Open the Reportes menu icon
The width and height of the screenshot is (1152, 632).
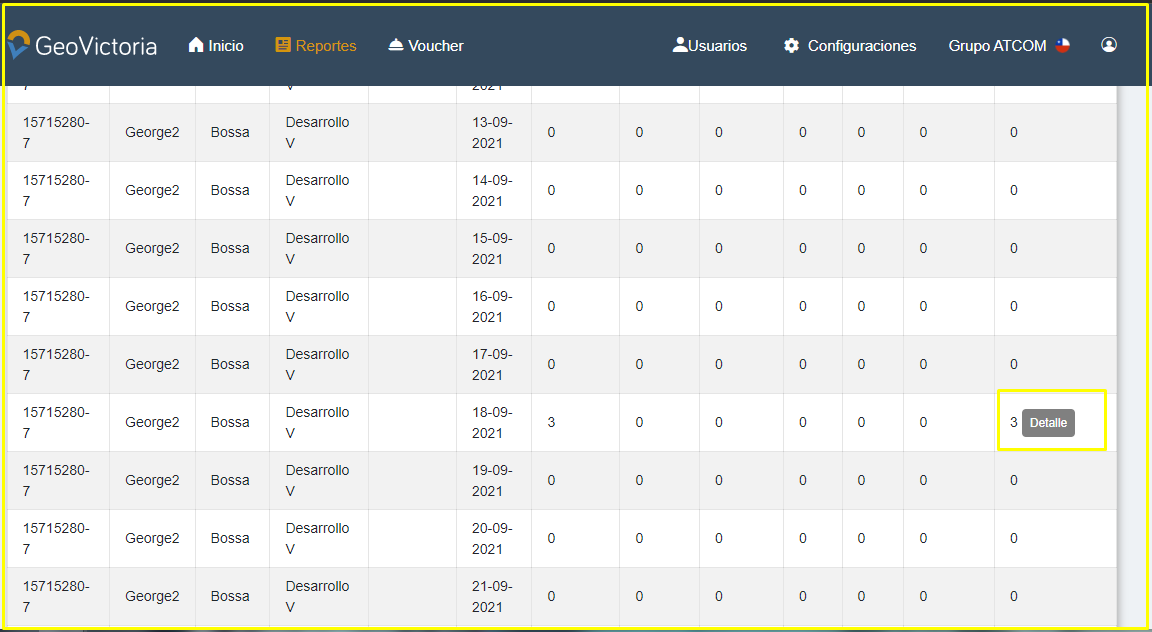pos(283,45)
